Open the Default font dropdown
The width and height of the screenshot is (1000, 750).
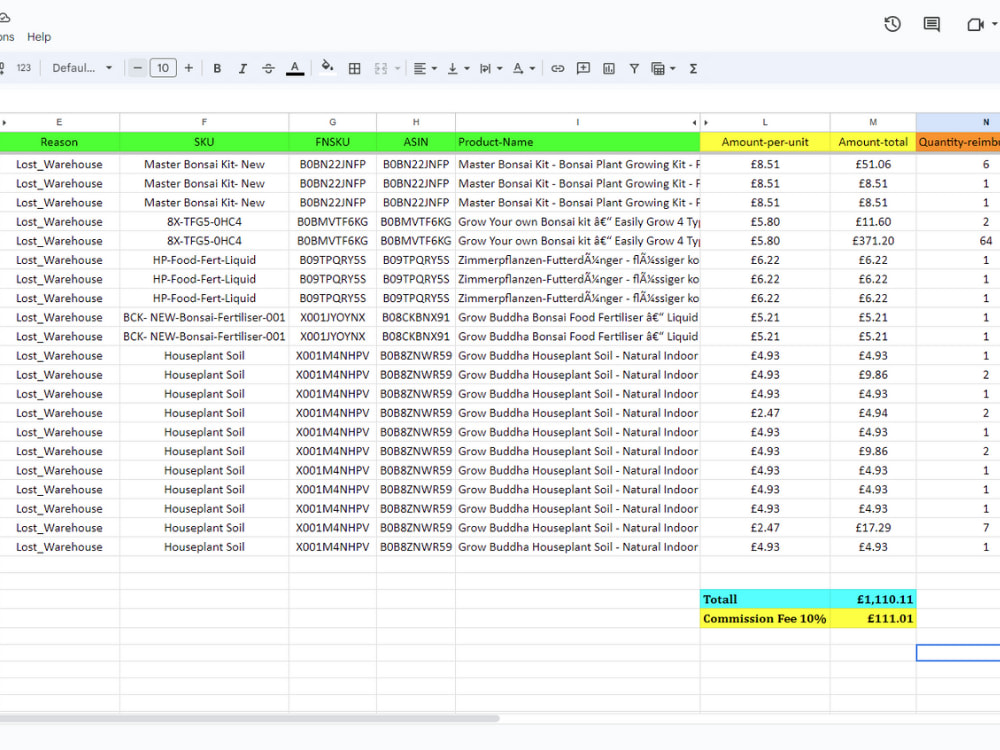click(82, 68)
